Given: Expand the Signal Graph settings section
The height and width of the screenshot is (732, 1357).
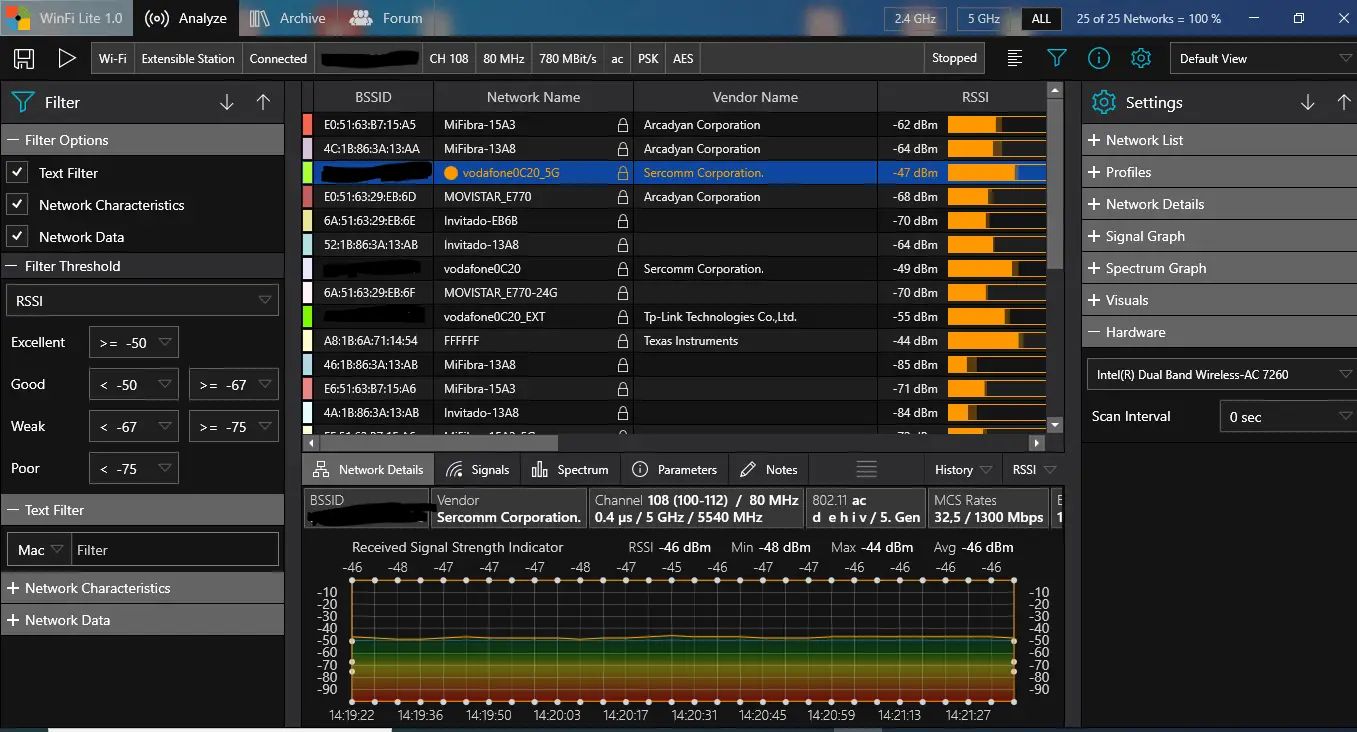Looking at the screenshot, I should pyautogui.click(x=1145, y=236).
